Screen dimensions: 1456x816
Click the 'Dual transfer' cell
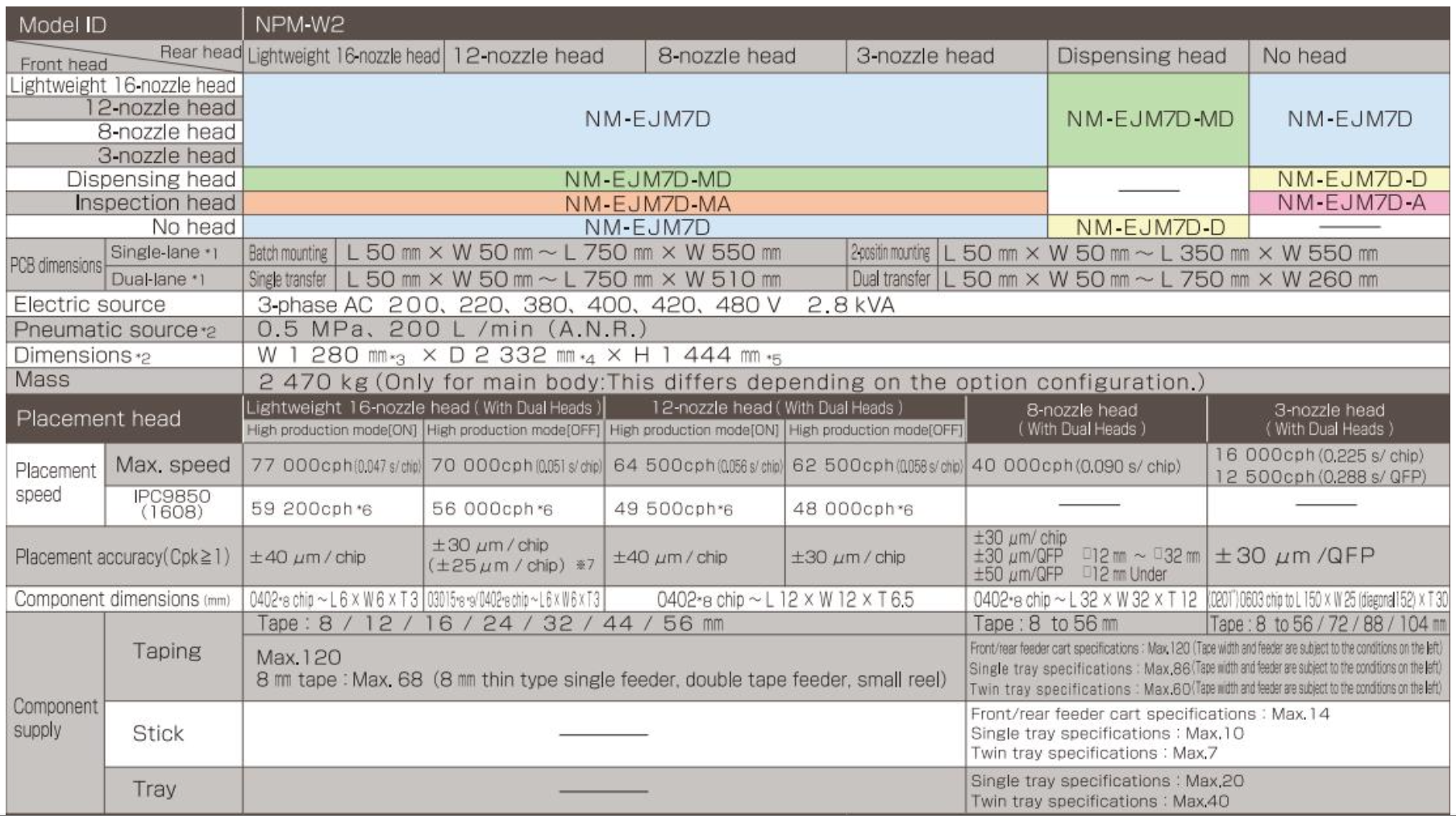click(890, 280)
